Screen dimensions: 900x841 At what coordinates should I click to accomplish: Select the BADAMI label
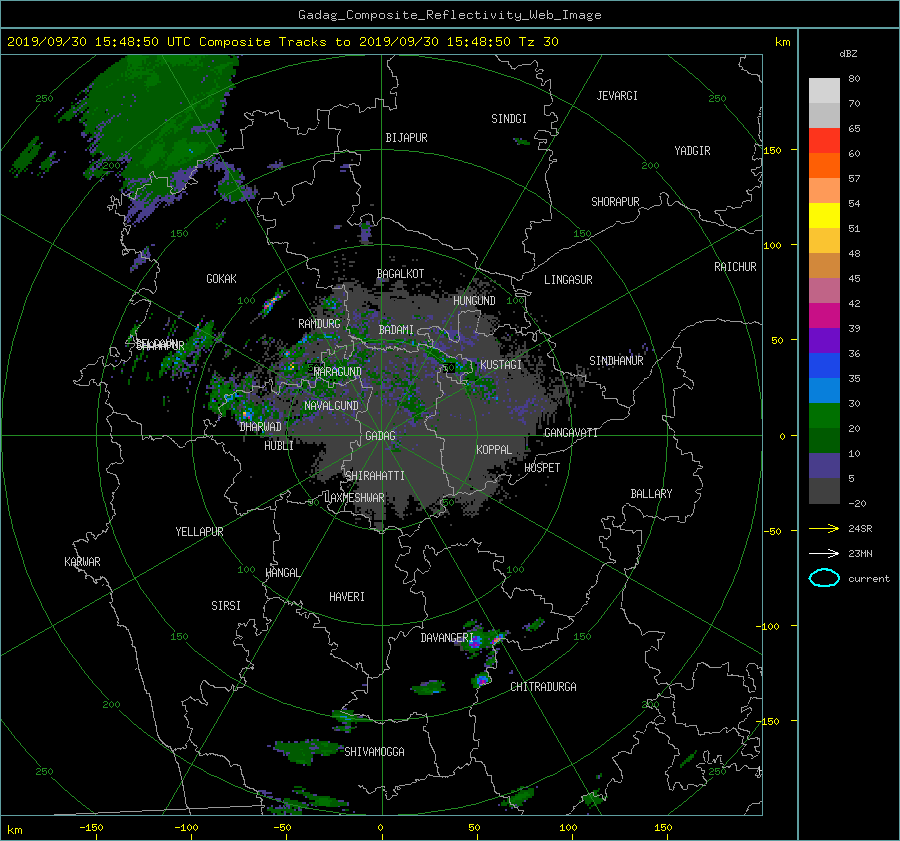pyautogui.click(x=396, y=330)
